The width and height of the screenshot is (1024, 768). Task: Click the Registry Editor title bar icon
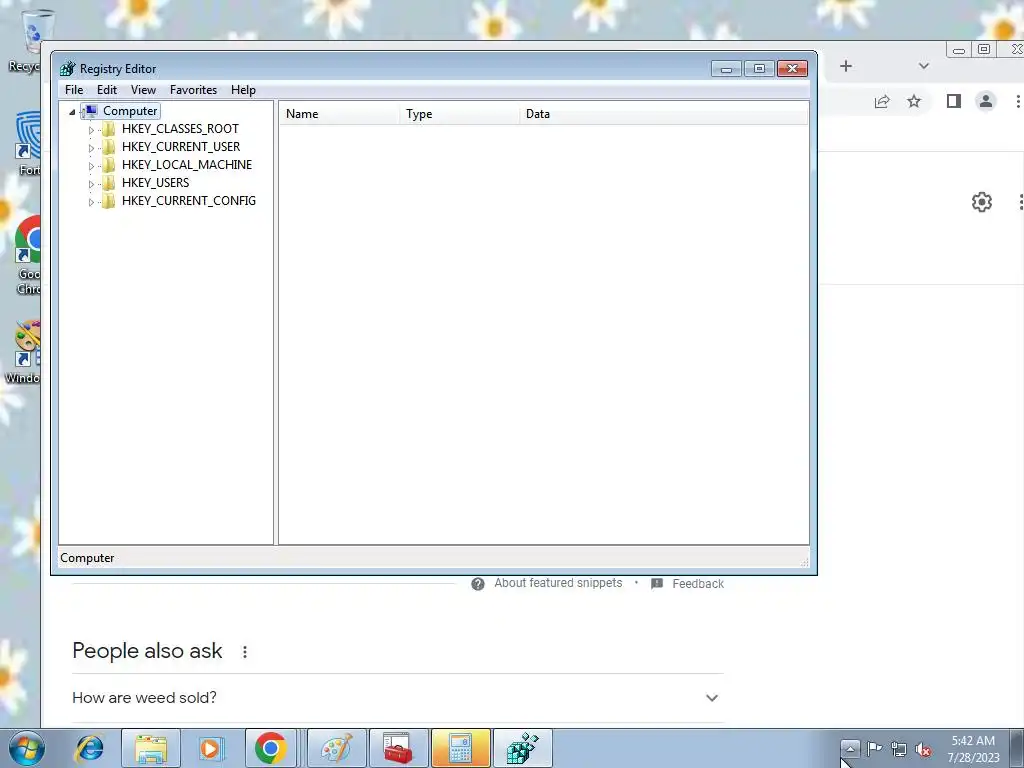67,69
